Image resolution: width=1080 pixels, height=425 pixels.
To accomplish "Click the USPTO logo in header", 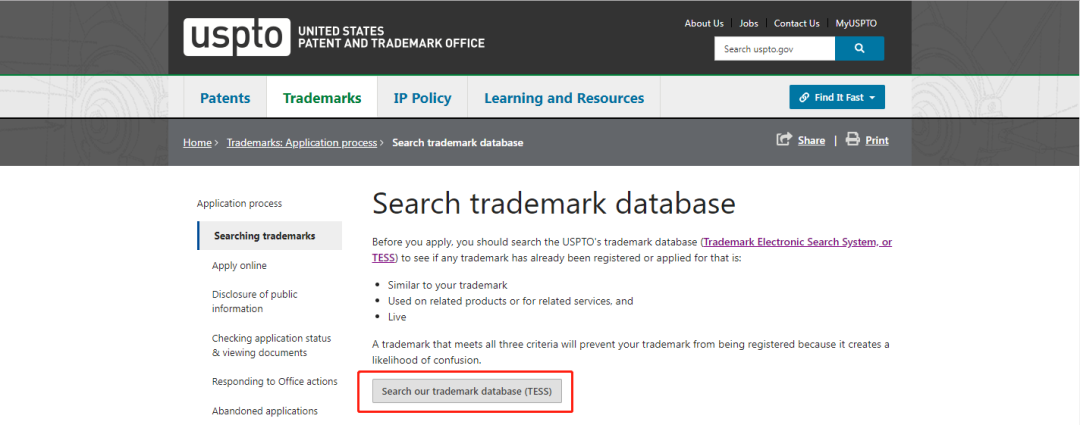I will [x=236, y=37].
